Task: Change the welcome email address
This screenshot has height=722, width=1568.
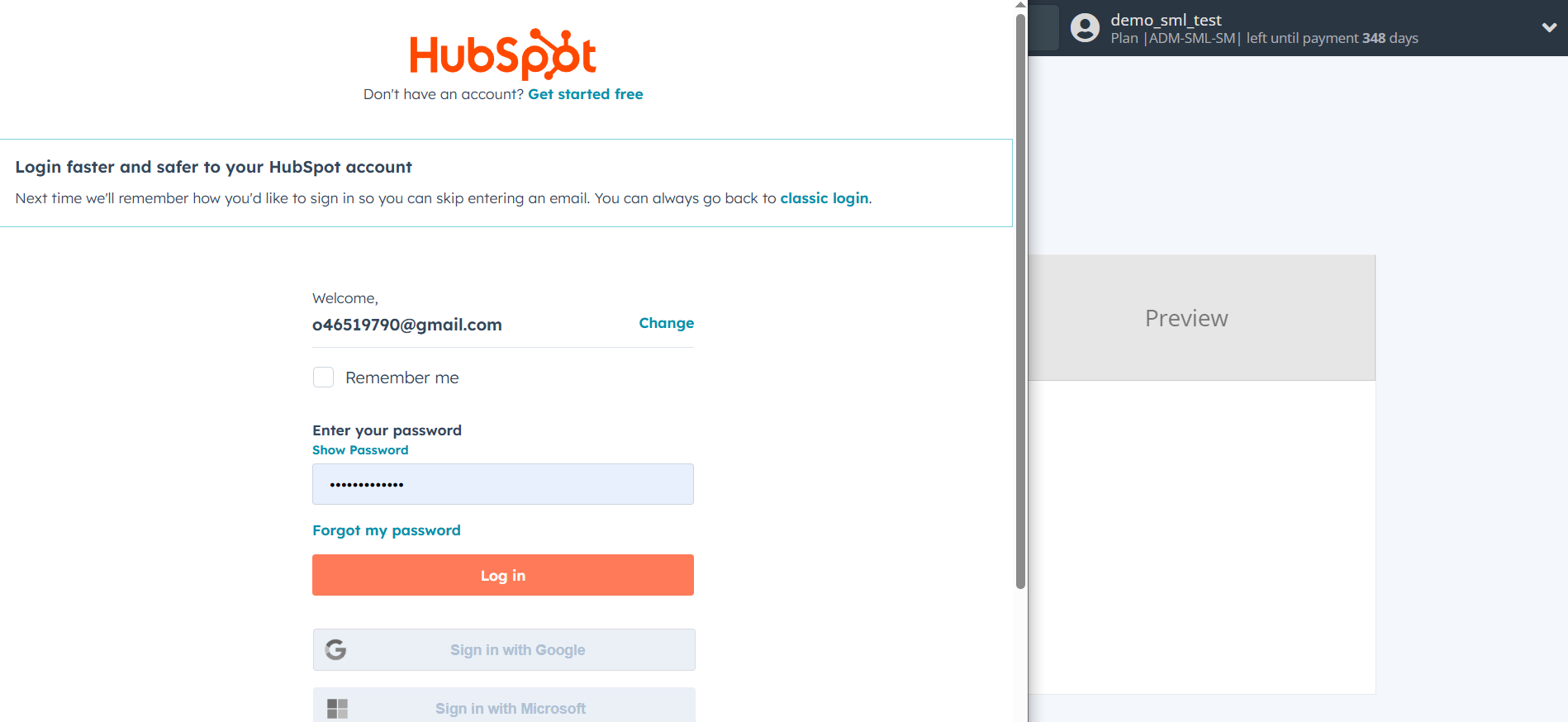Action: [x=666, y=323]
